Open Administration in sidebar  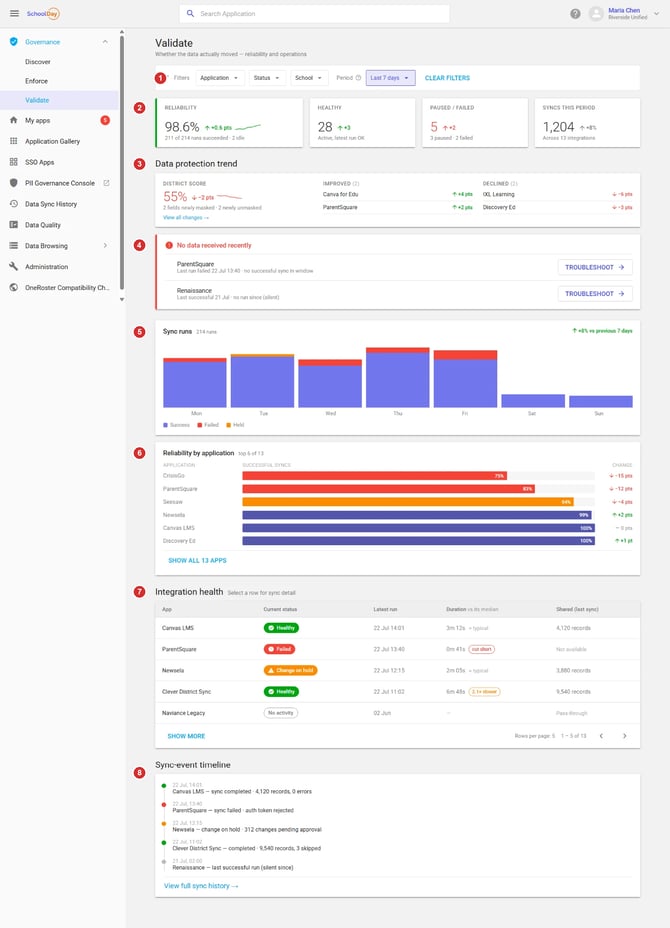coord(46,266)
